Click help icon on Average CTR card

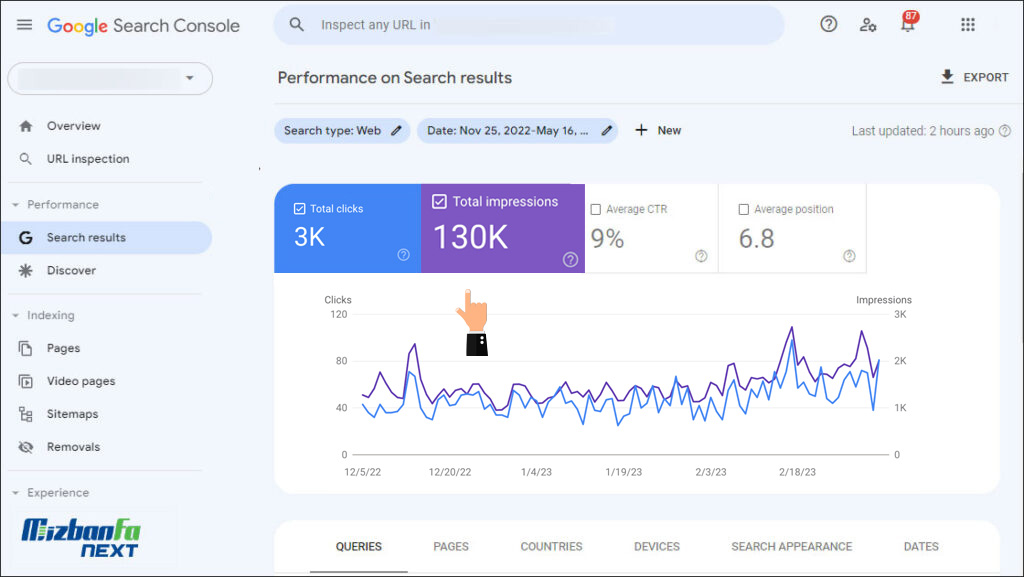click(701, 256)
